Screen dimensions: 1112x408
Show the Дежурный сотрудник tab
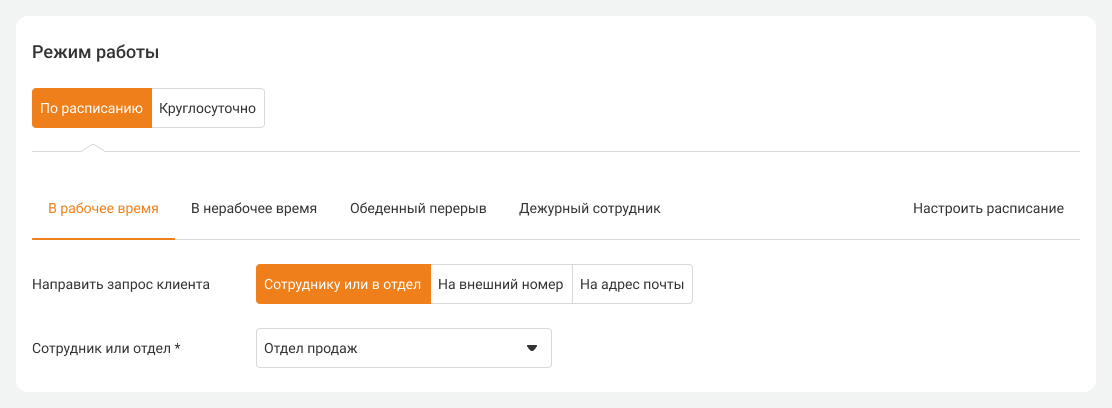click(x=590, y=209)
